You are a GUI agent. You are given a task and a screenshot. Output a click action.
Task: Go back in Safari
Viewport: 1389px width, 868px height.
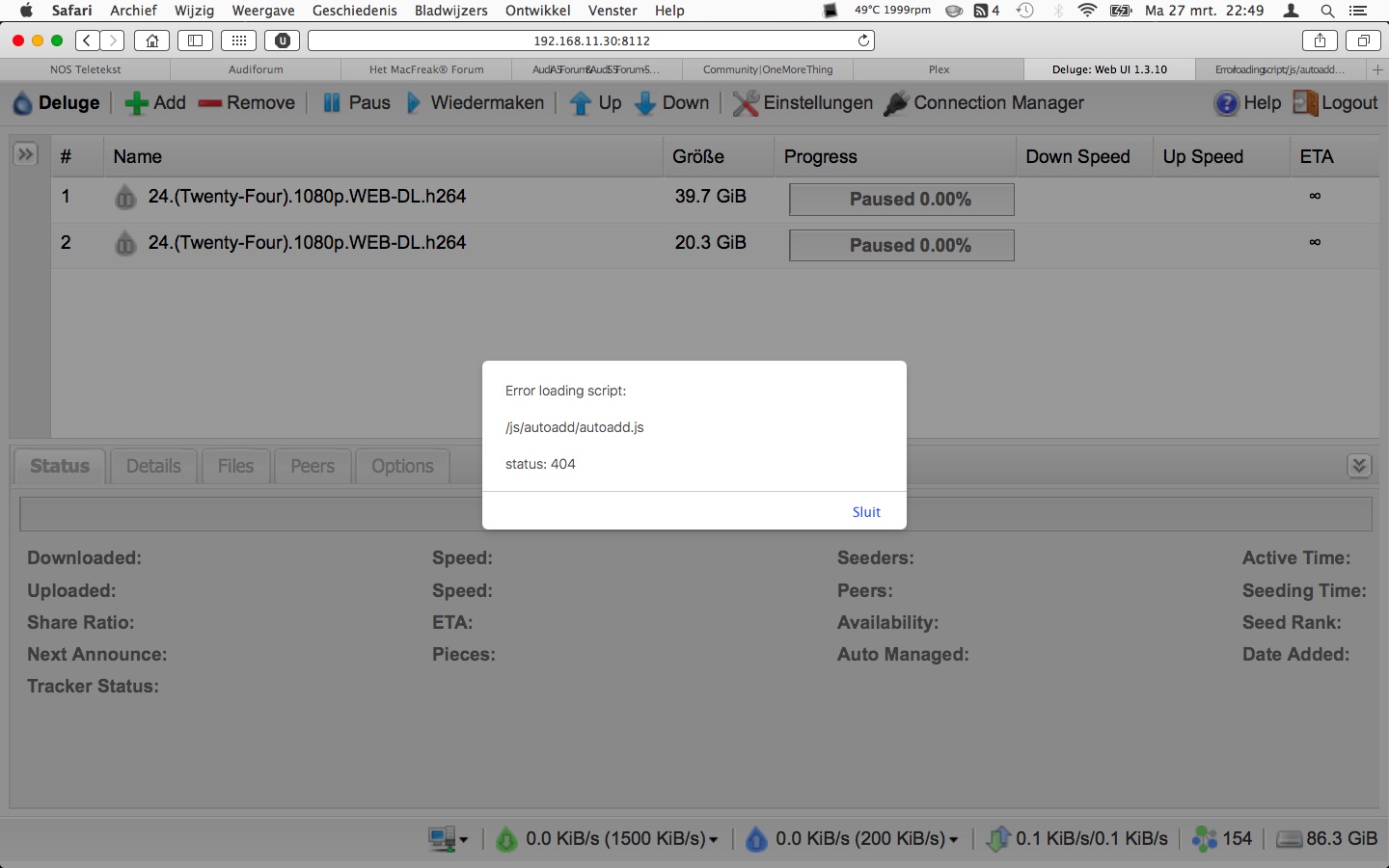click(88, 41)
